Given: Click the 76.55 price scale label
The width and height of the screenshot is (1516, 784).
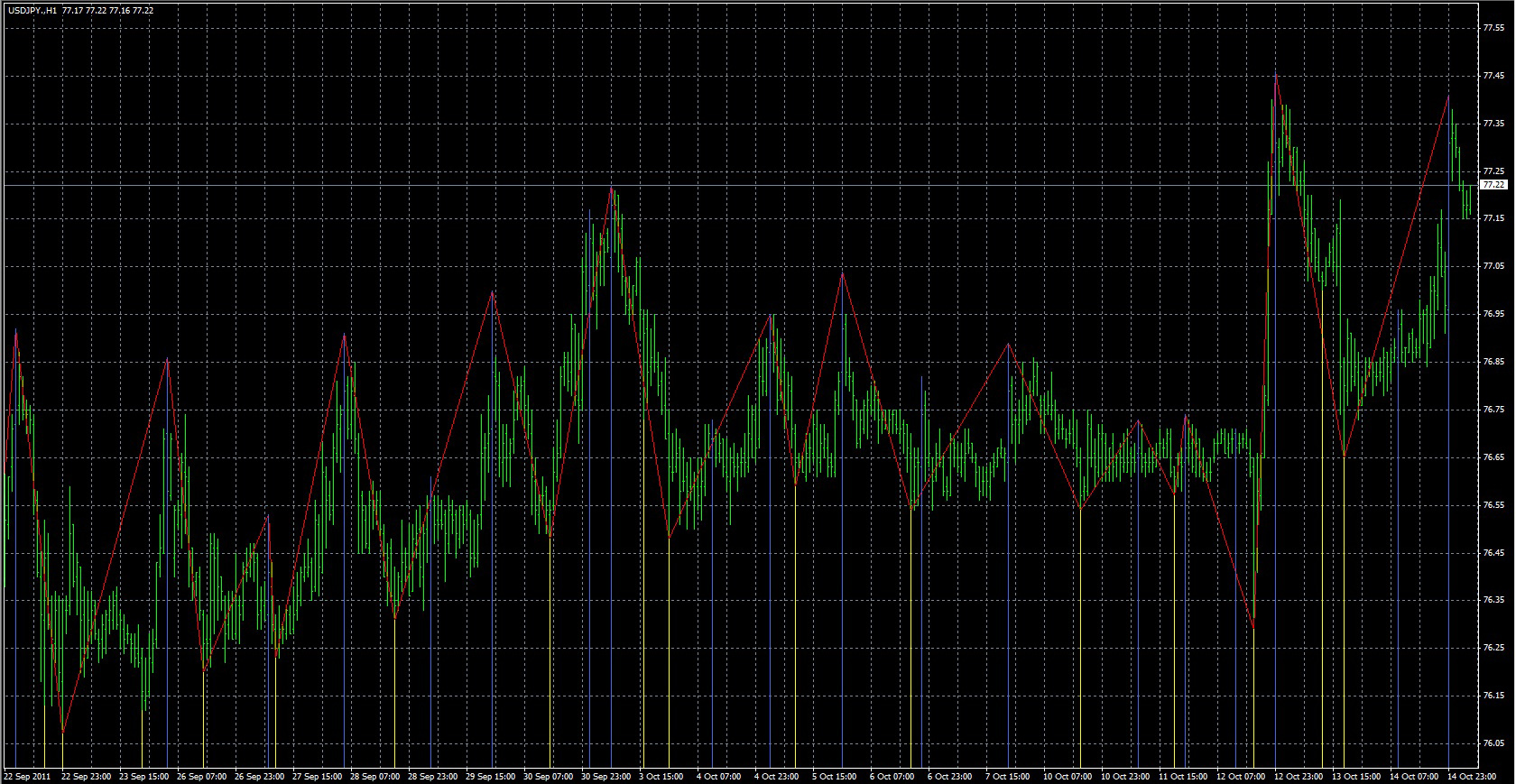Looking at the screenshot, I should (1493, 505).
